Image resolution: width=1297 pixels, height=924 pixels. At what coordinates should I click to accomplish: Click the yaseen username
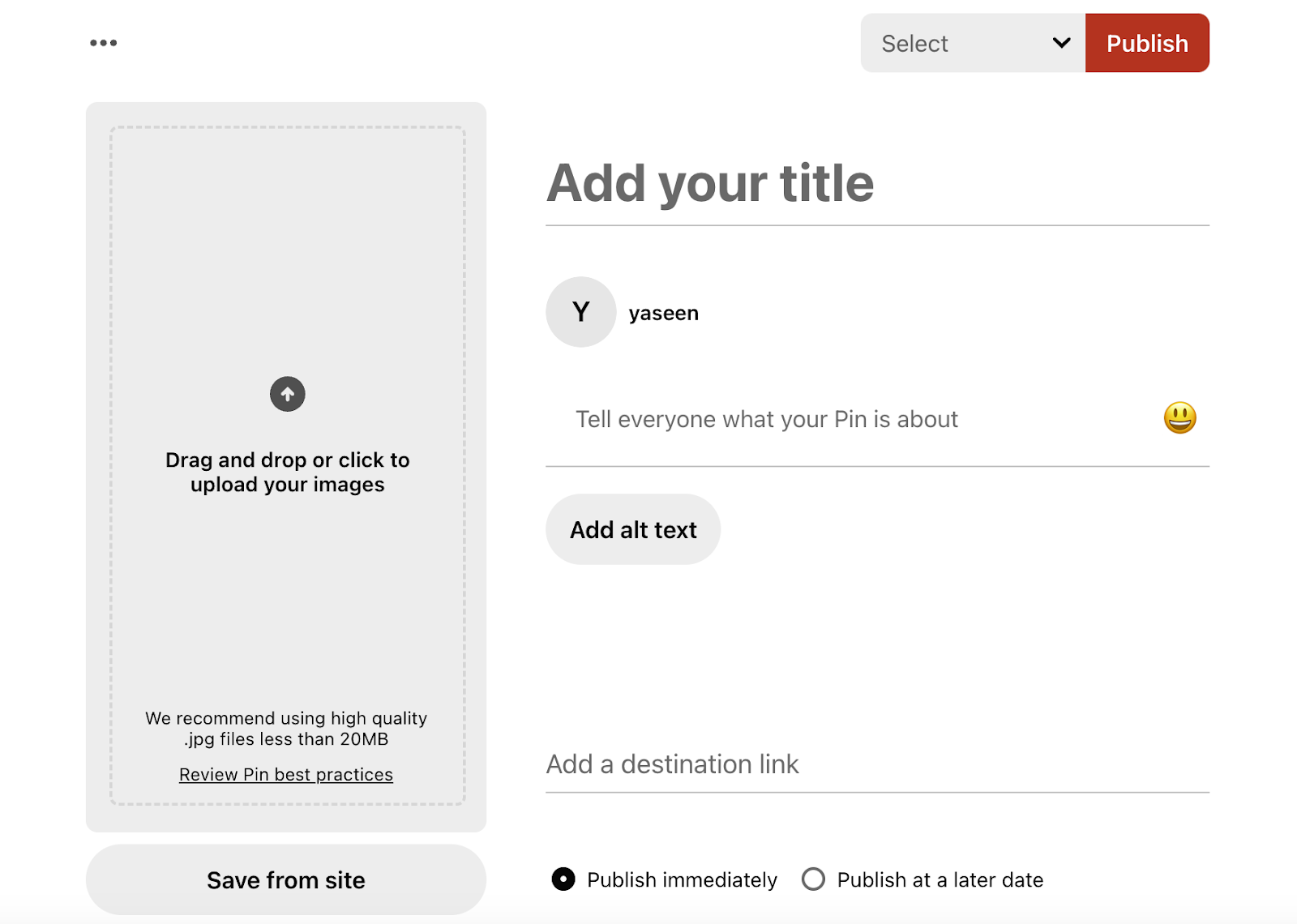tap(663, 313)
